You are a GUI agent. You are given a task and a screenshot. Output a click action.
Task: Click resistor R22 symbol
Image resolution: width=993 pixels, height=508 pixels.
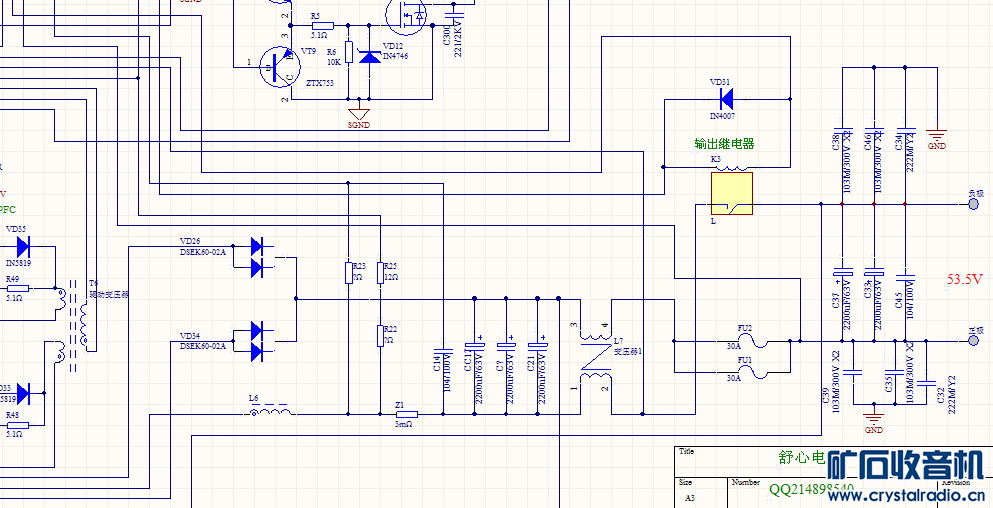coord(380,336)
